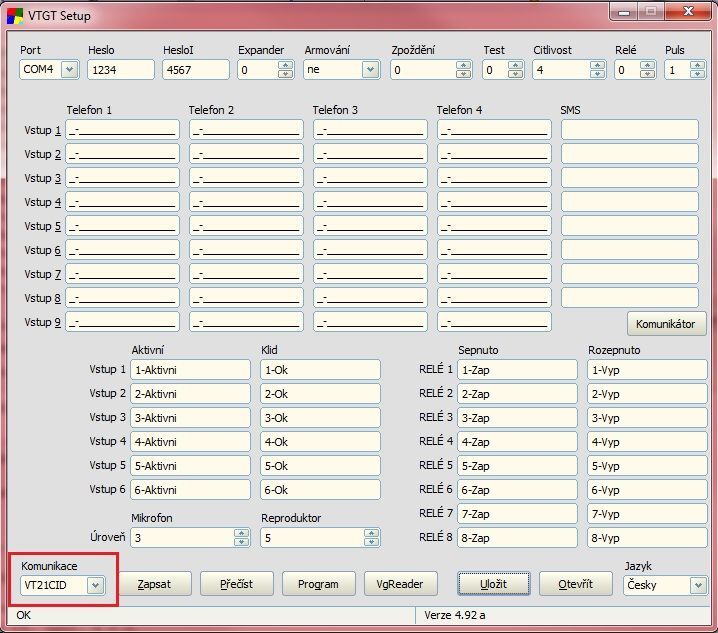Decrease the Reproduktor level

click(371, 542)
